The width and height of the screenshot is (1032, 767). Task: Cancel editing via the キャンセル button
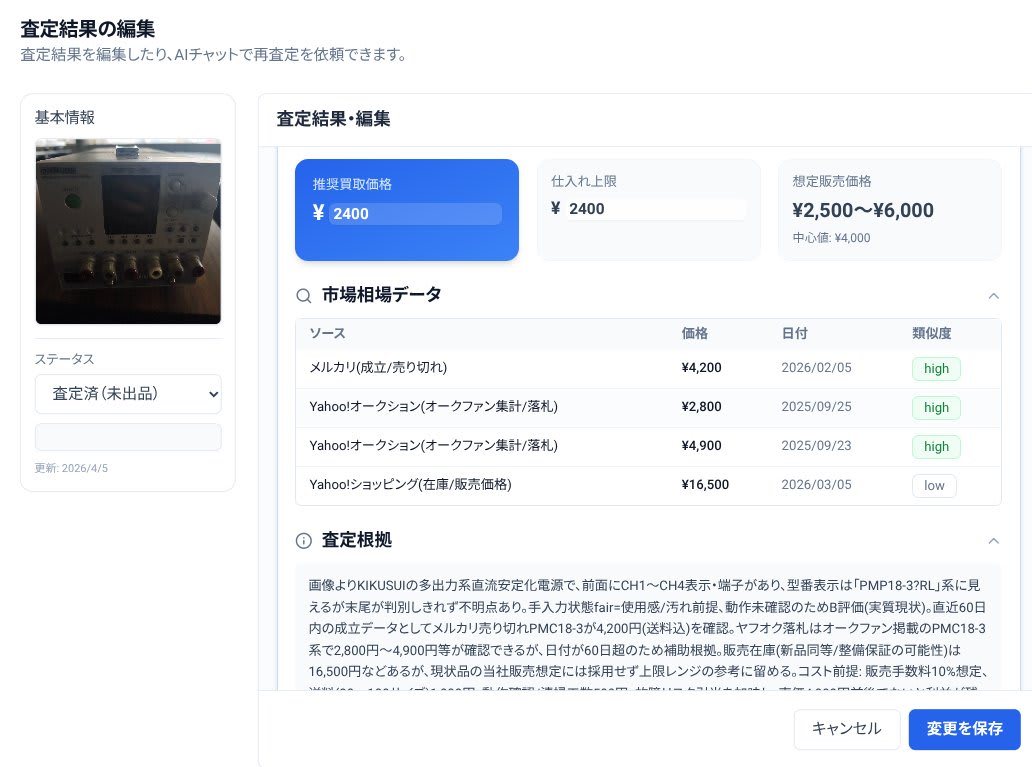point(846,729)
